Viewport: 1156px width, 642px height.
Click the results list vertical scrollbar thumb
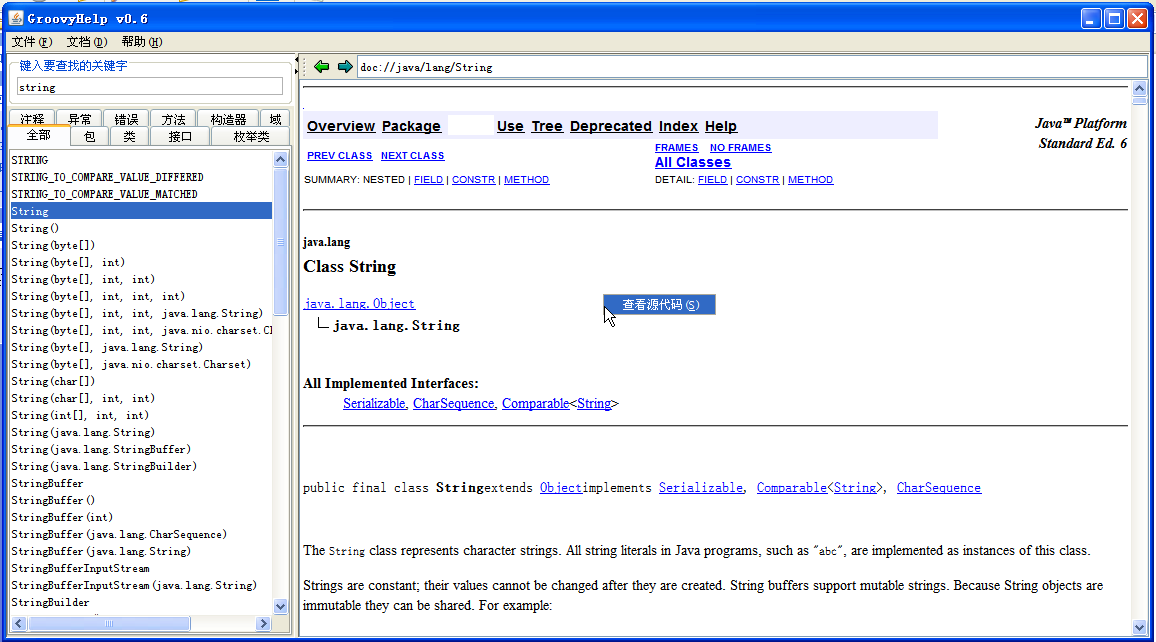[280, 242]
